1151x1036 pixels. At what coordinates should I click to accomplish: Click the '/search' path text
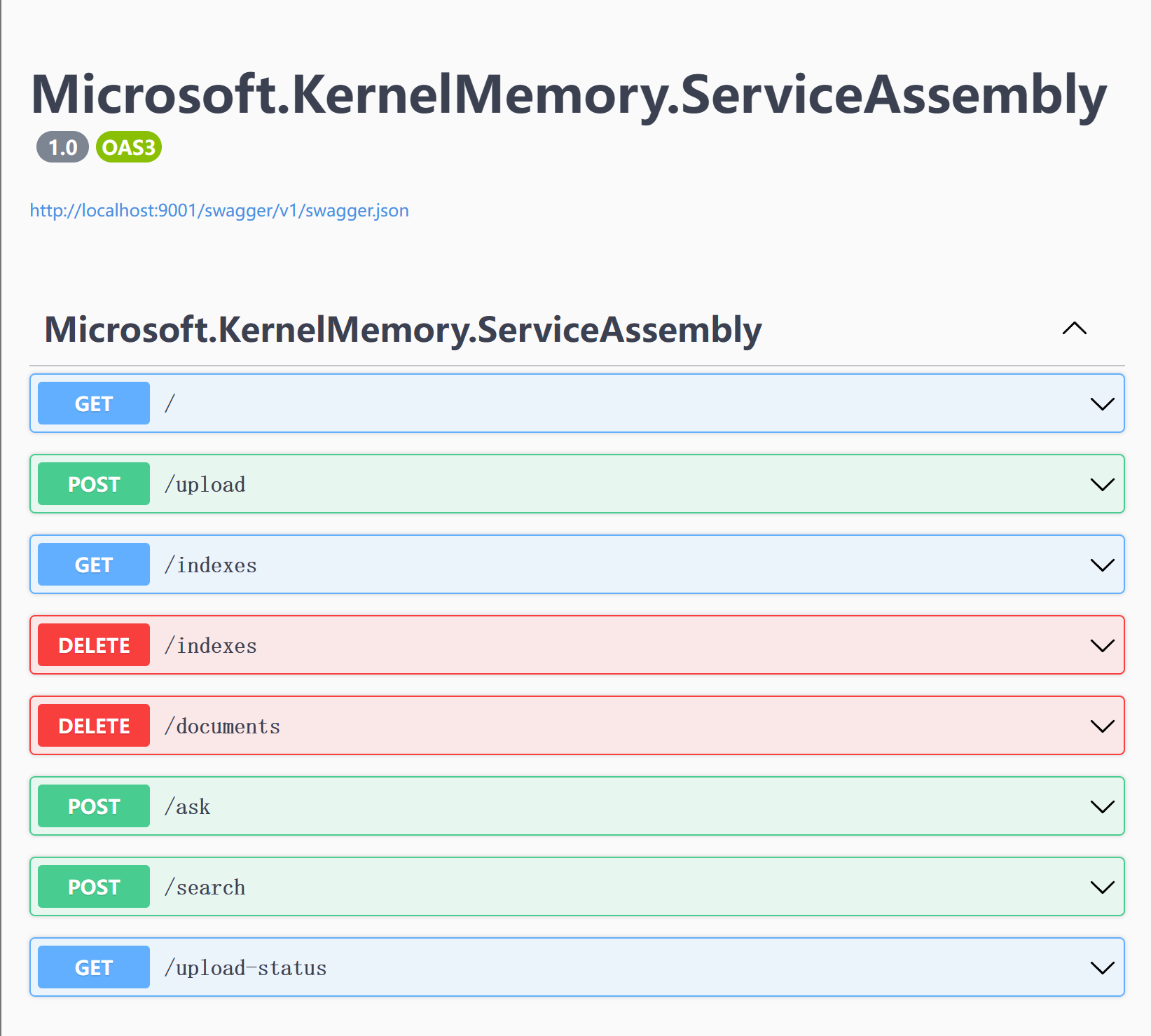(x=205, y=887)
